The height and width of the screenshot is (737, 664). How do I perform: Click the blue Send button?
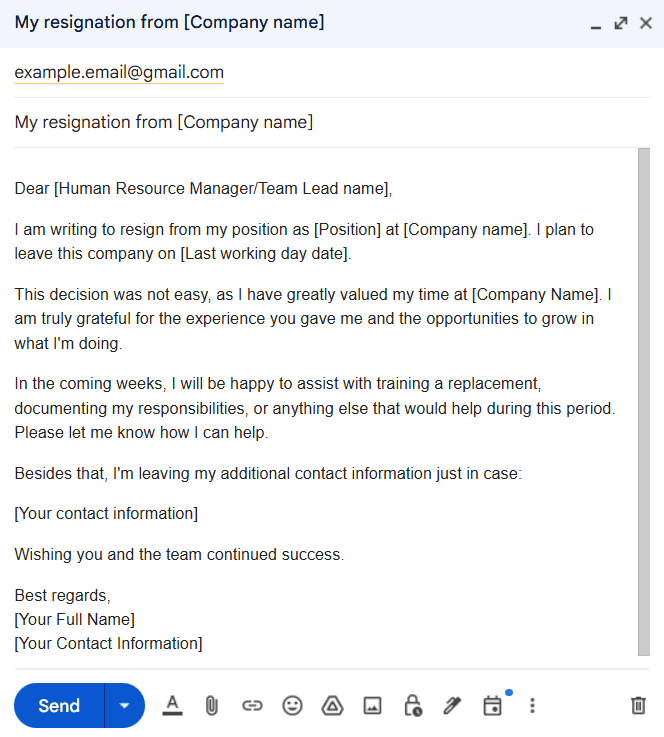[59, 705]
